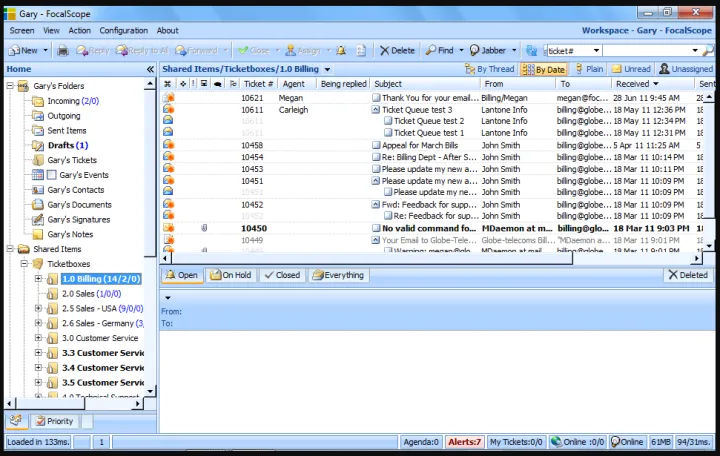720x456 pixels.
Task: Show Everything tab
Action: pos(338,275)
